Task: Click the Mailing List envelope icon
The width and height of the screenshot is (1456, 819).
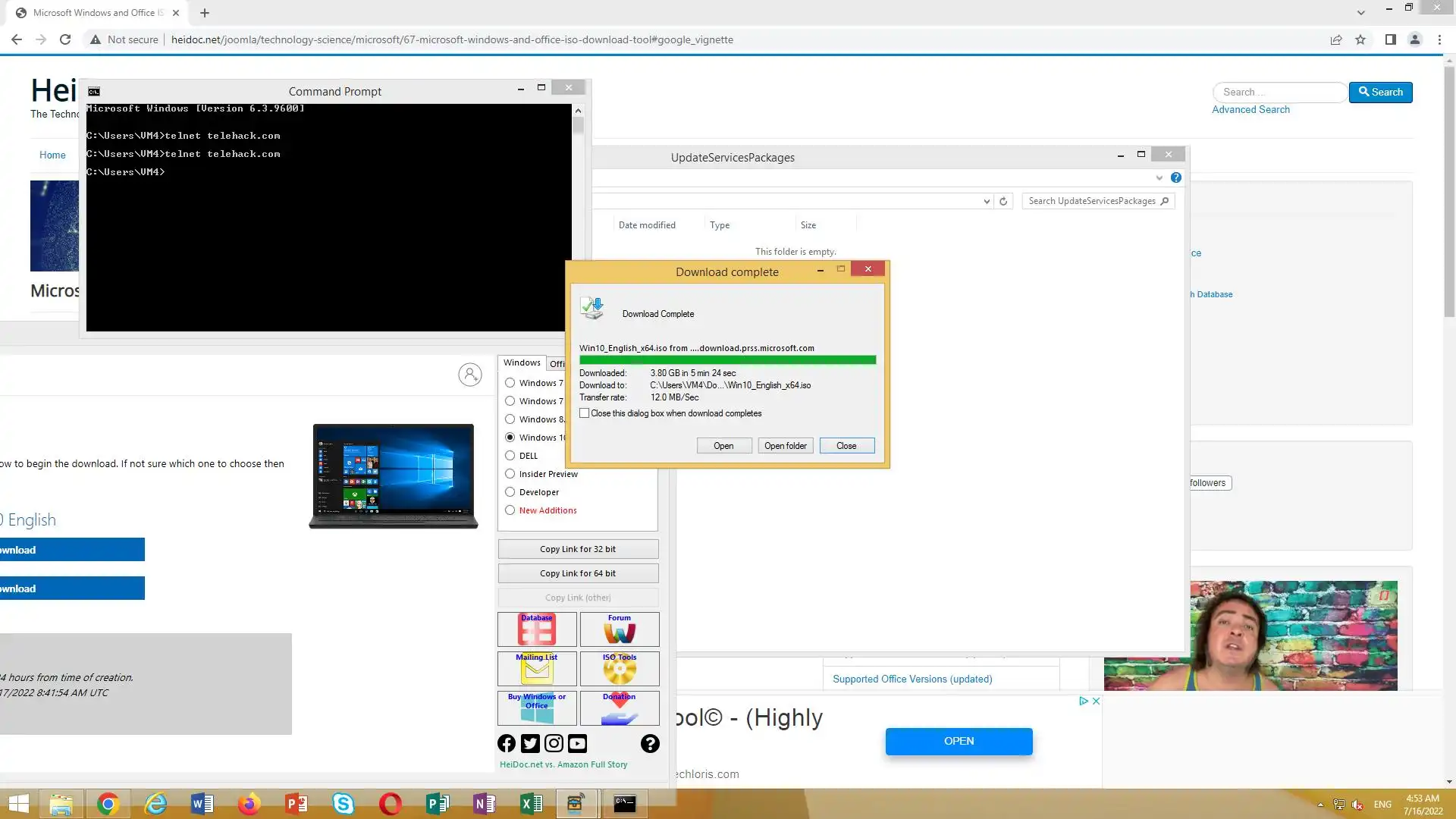Action: [537, 669]
